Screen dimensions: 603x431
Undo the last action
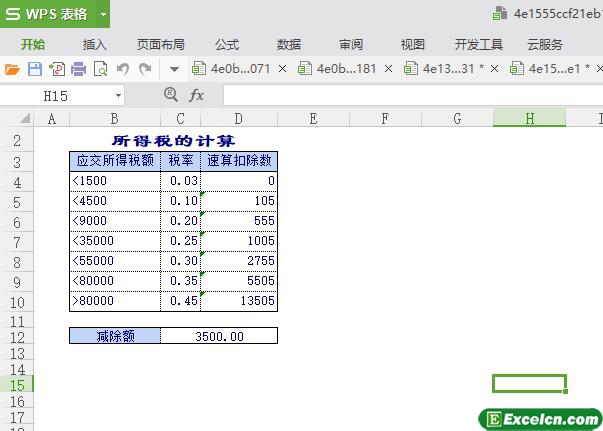123,69
